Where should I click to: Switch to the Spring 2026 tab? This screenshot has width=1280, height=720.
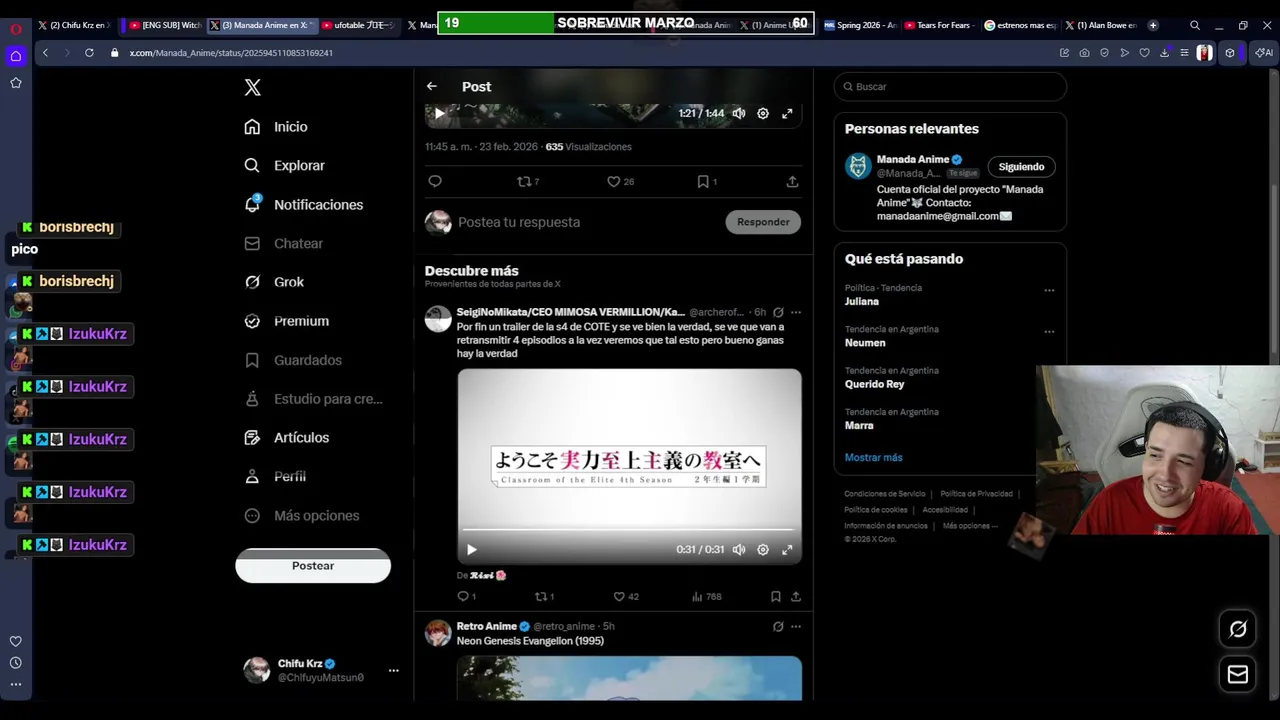pyautogui.click(x=860, y=25)
